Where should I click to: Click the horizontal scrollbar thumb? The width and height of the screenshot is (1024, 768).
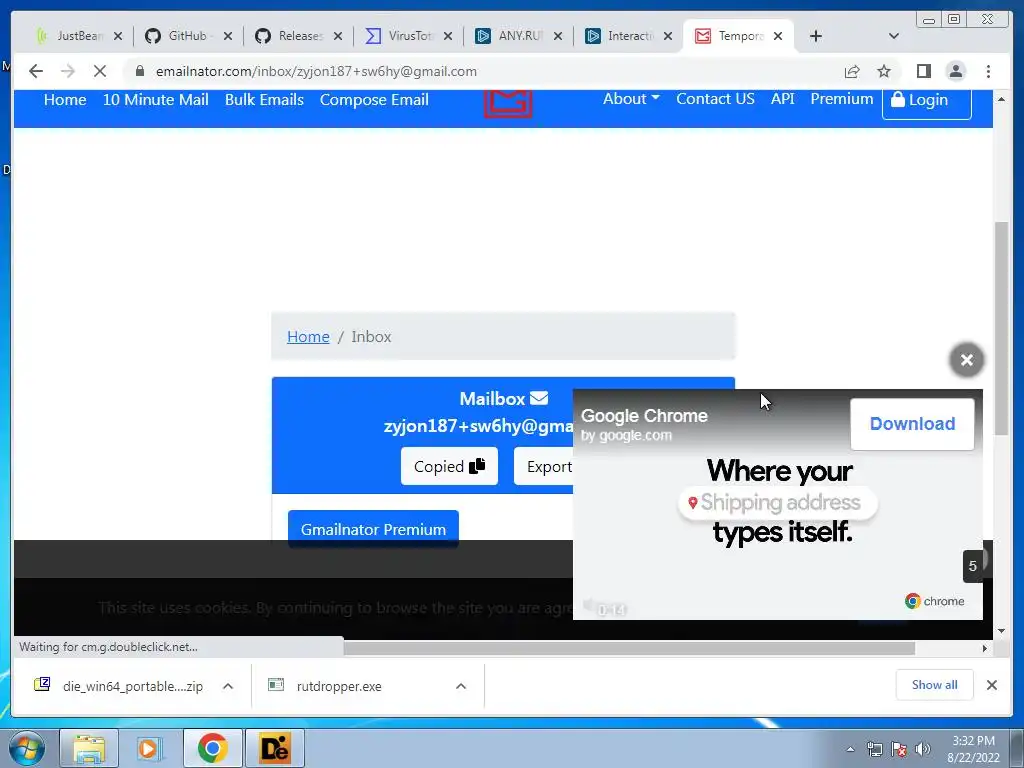pos(629,648)
